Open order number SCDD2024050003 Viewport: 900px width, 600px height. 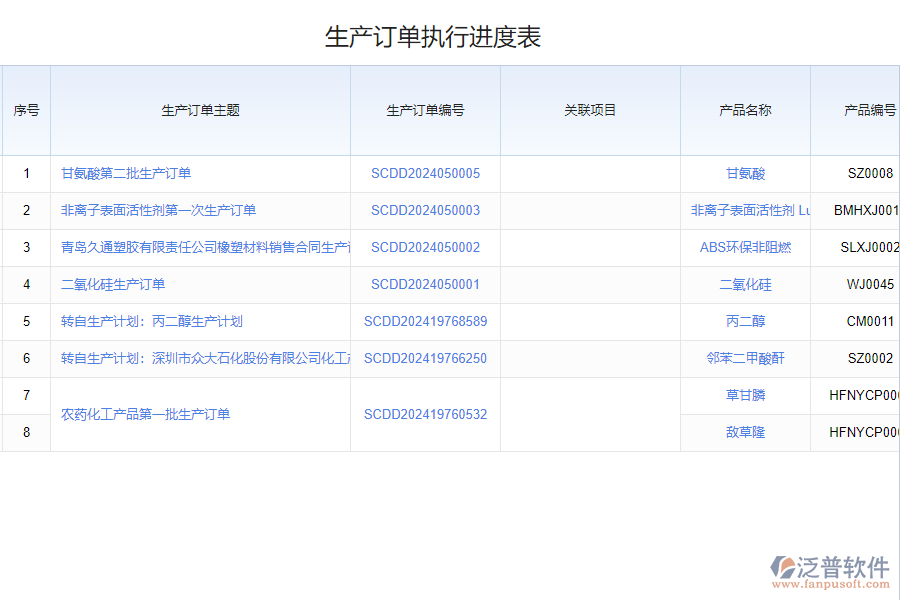coord(425,210)
